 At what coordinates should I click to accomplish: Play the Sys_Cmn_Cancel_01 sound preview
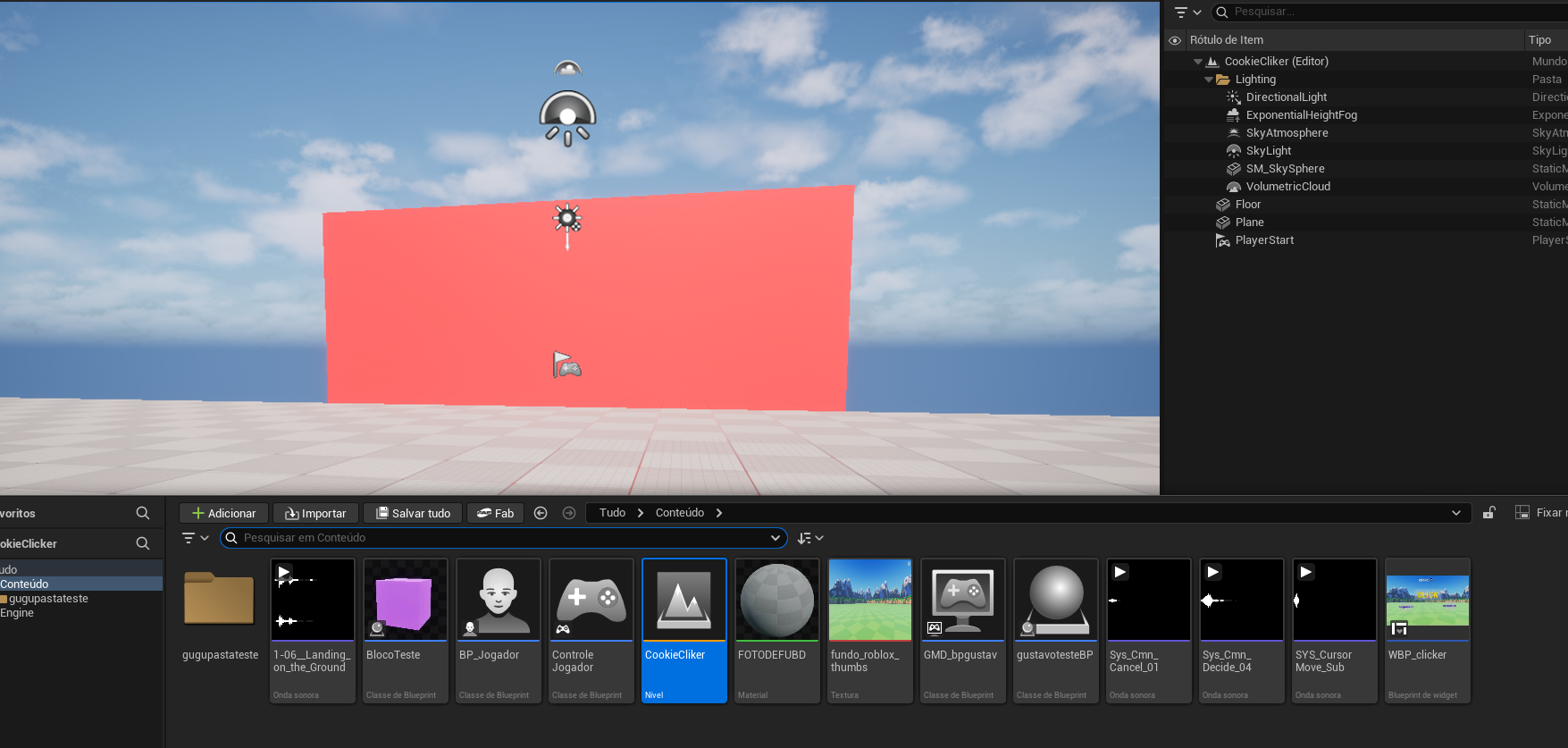tap(1119, 572)
